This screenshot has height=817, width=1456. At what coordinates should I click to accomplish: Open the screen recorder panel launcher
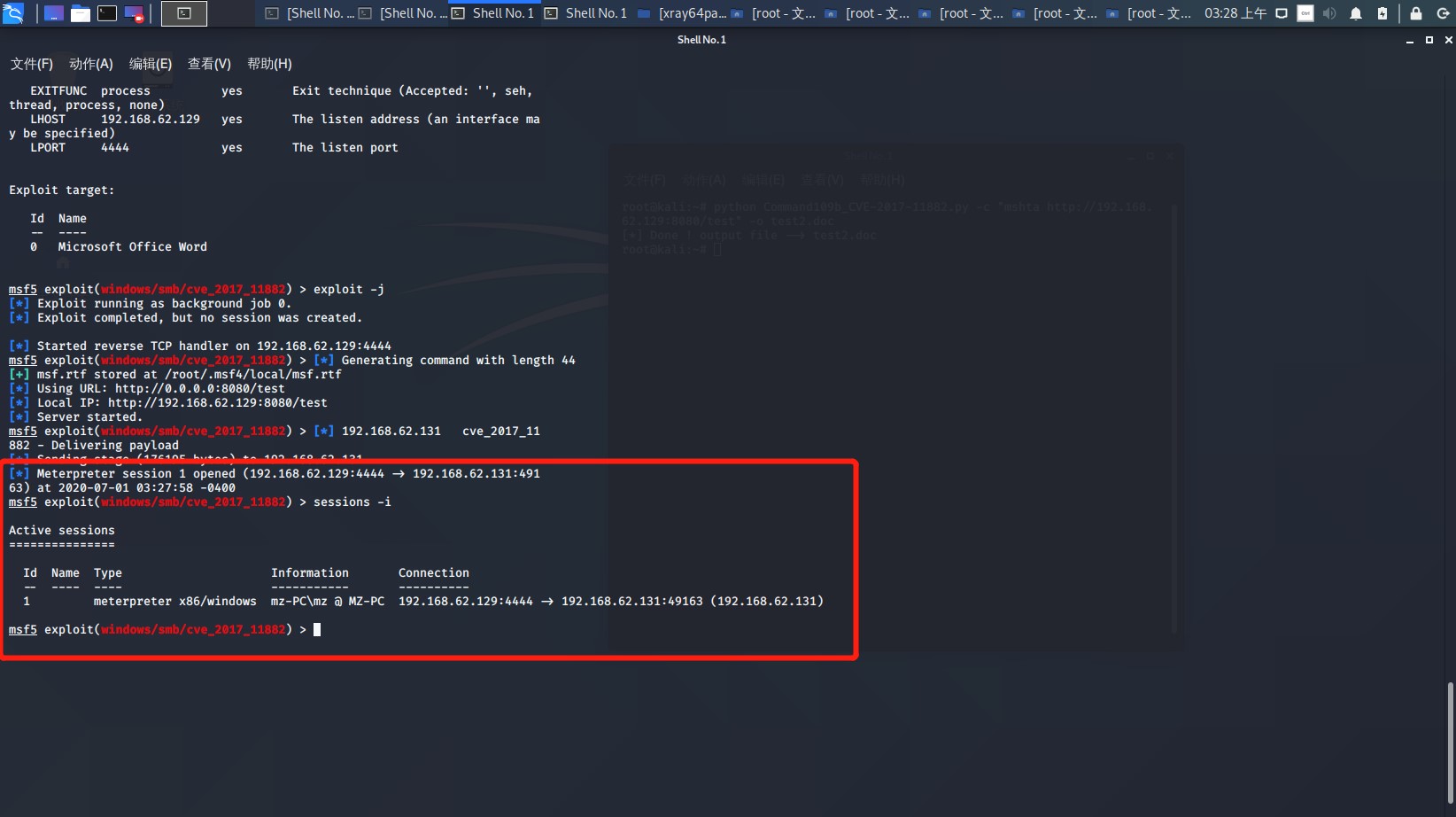click(134, 13)
